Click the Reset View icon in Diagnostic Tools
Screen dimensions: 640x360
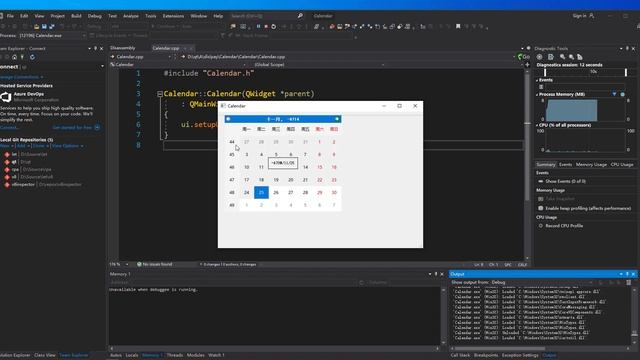pos(580,57)
